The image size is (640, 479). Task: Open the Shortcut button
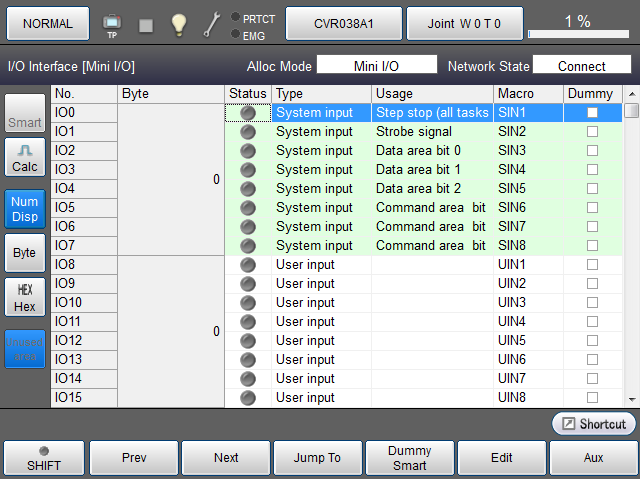click(x=594, y=424)
